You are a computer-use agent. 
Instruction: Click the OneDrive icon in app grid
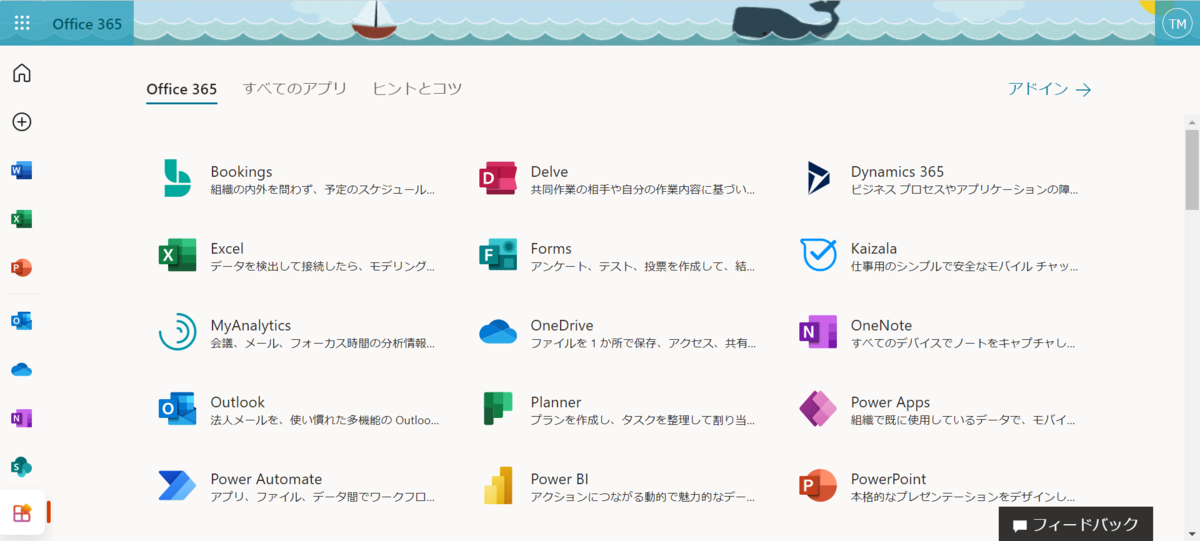497,332
